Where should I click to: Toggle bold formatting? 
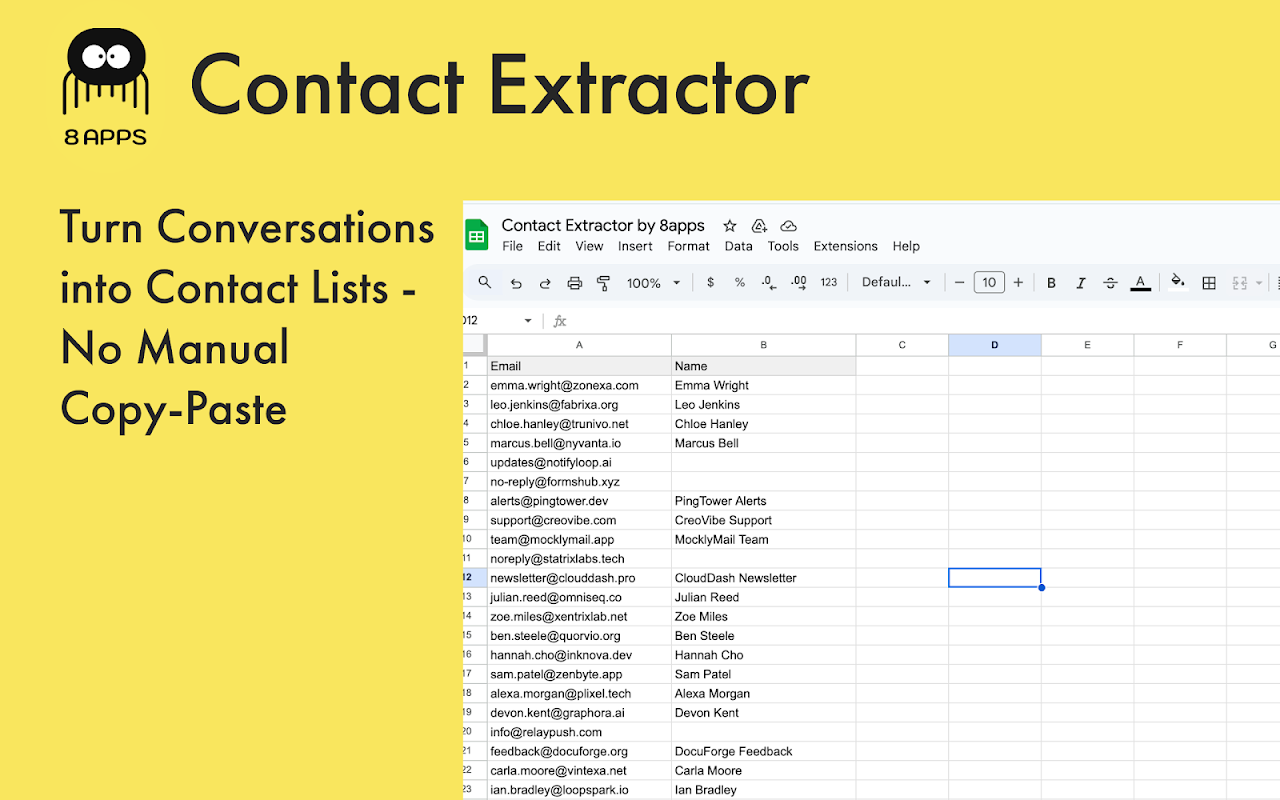(x=1051, y=282)
